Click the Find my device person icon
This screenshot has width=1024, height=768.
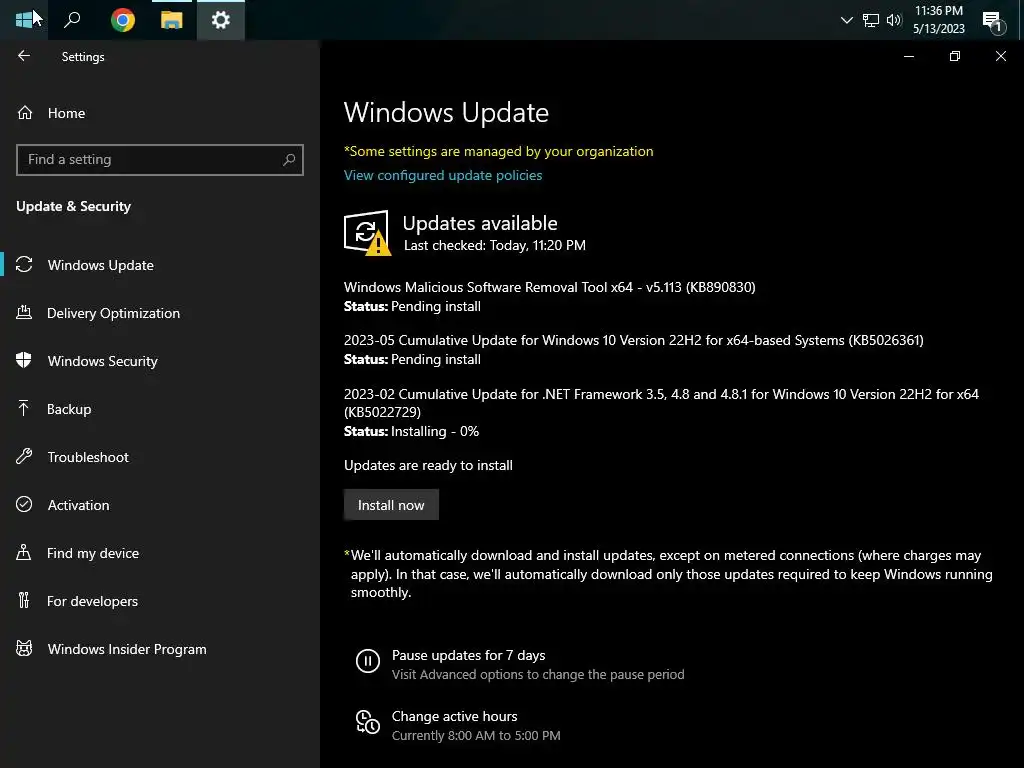pos(24,552)
